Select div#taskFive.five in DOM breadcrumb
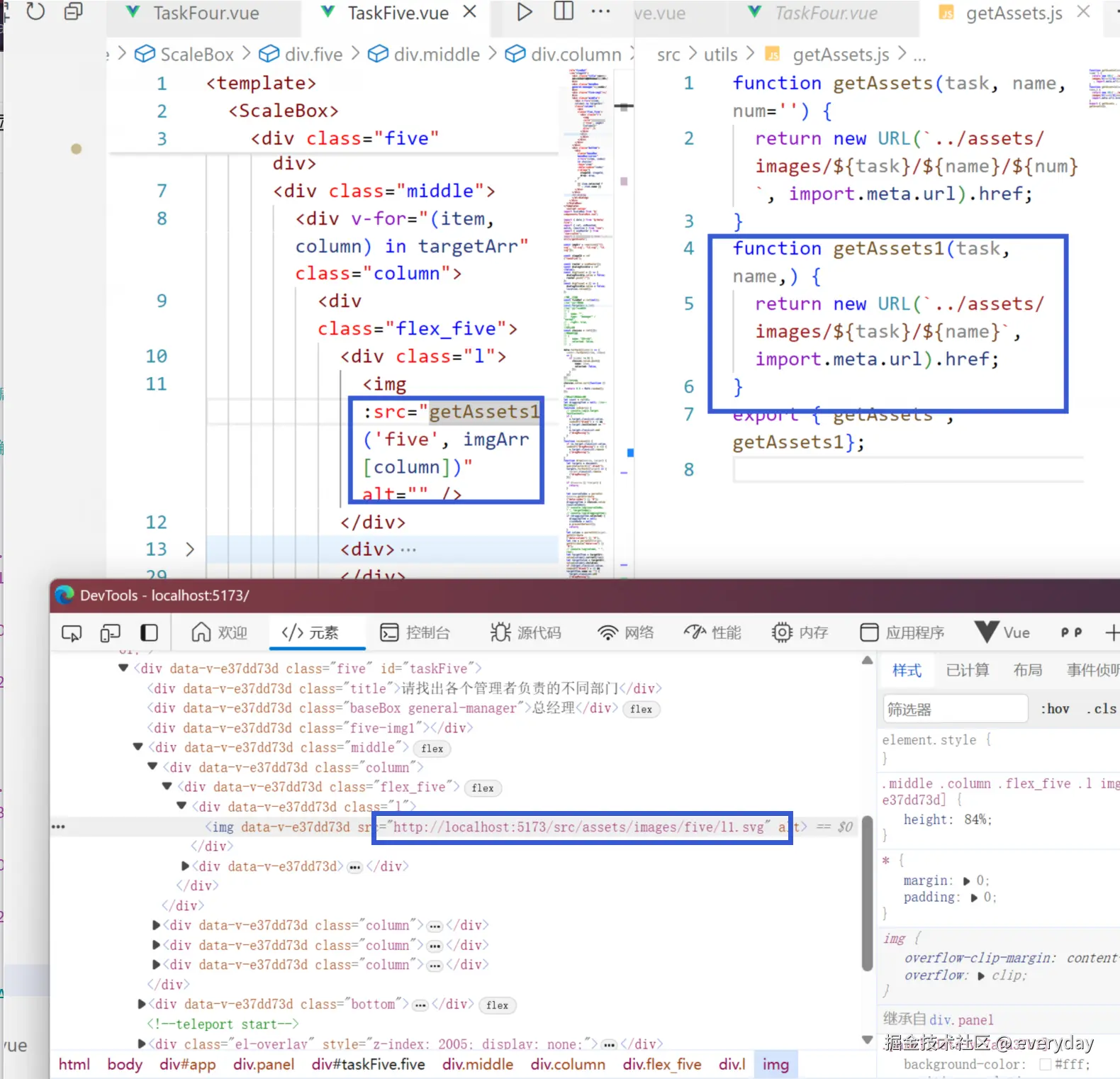This screenshot has width=1120, height=1079. pos(368,1064)
